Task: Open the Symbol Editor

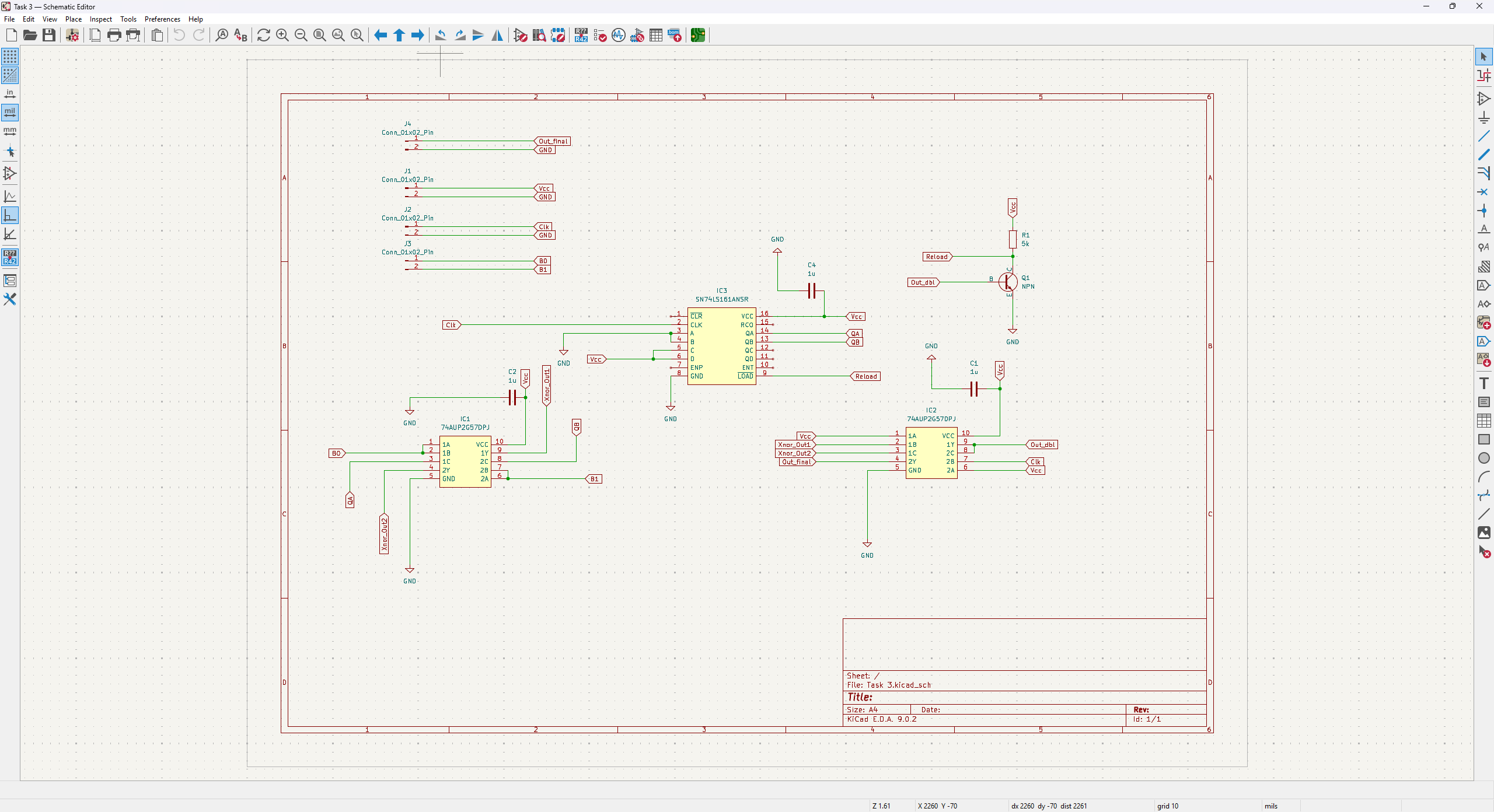Action: click(521, 36)
